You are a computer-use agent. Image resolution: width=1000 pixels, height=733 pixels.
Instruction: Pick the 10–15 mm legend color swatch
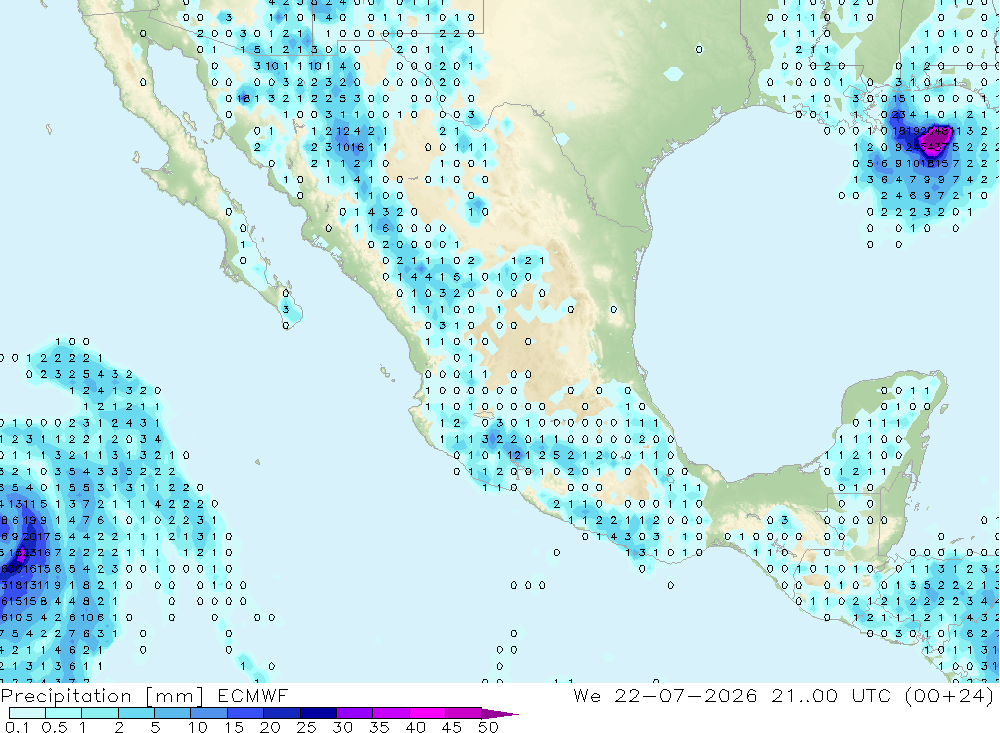[x=209, y=713]
